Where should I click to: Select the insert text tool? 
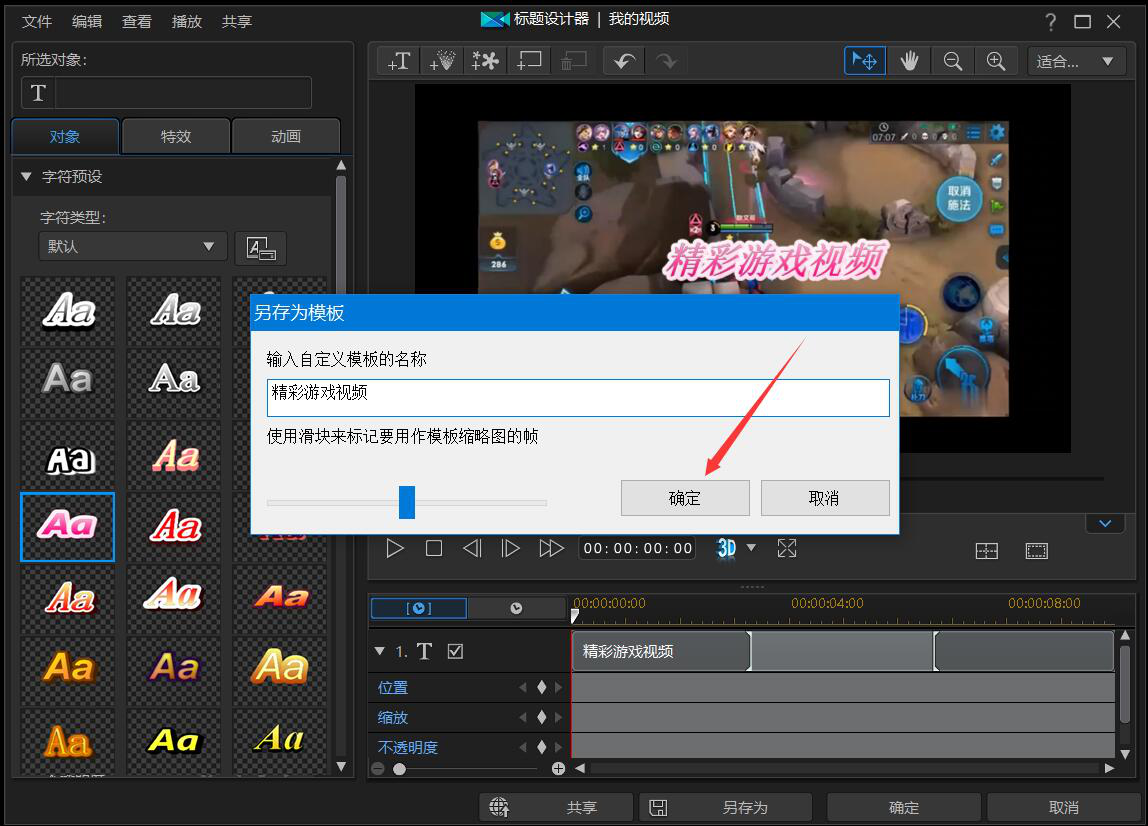click(x=397, y=60)
